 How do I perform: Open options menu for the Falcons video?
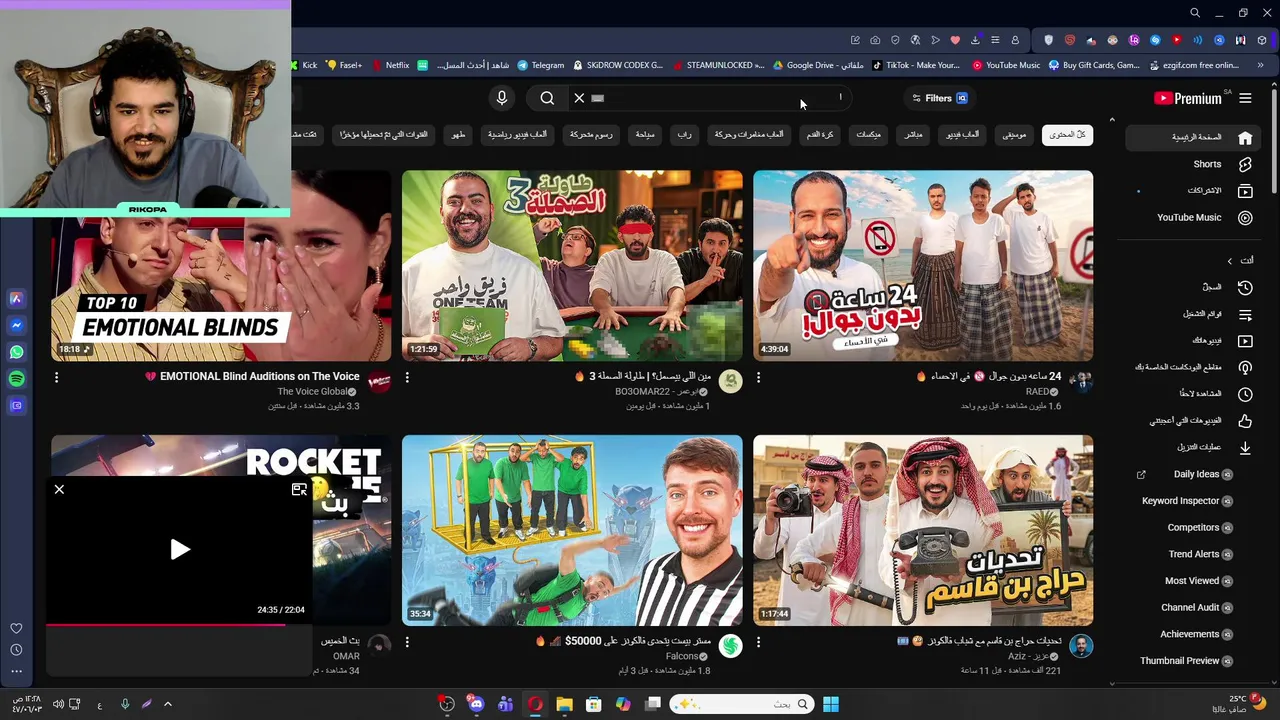coord(407,642)
